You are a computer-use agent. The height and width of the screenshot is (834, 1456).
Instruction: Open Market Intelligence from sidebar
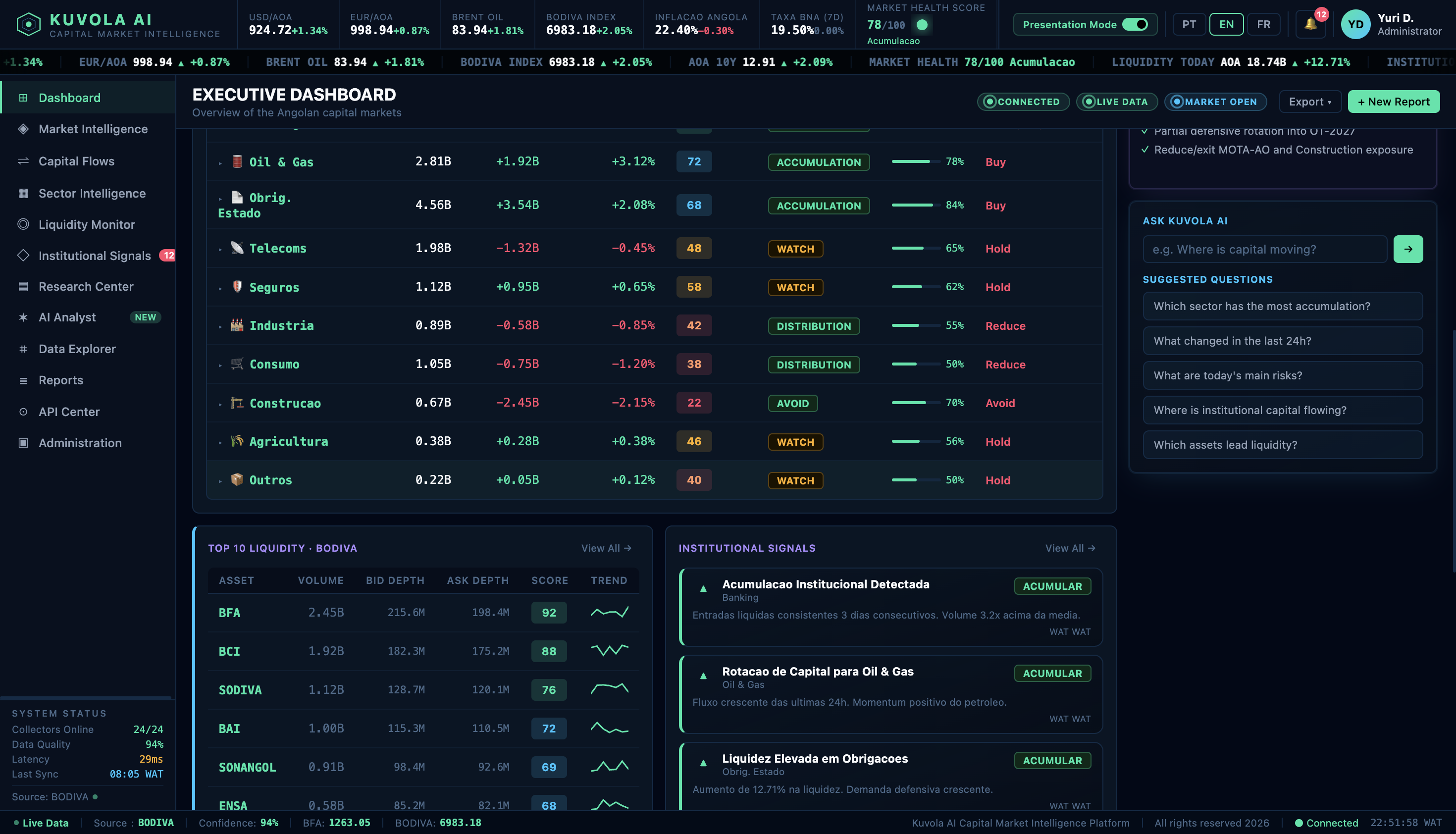[x=88, y=129]
